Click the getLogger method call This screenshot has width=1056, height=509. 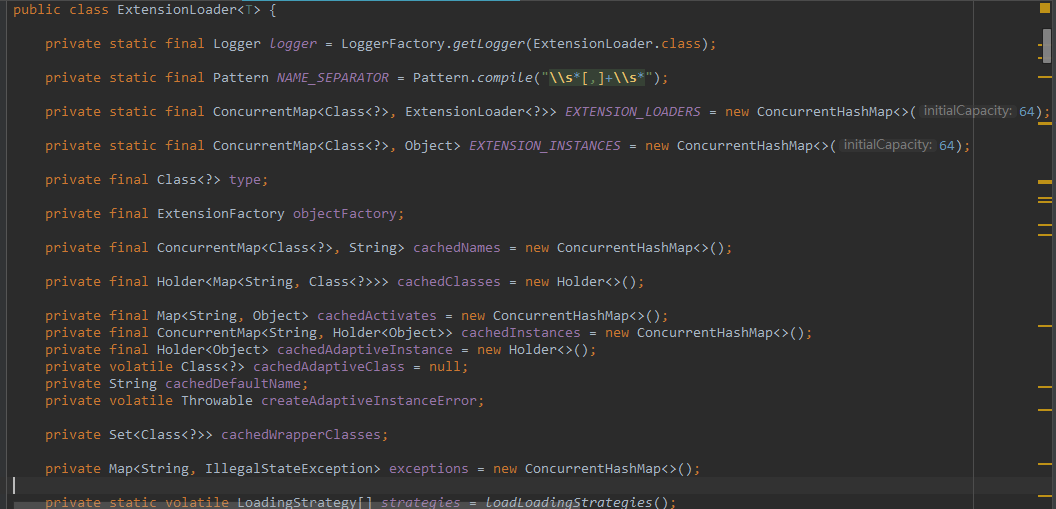(x=488, y=44)
